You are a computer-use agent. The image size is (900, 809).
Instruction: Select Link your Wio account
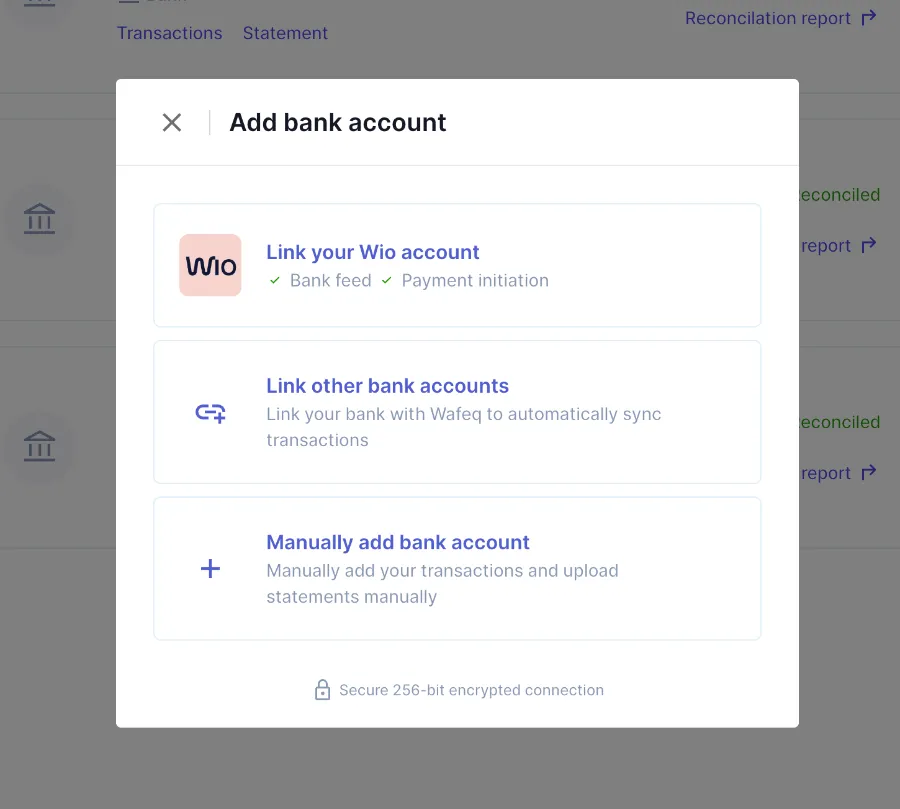(x=373, y=252)
